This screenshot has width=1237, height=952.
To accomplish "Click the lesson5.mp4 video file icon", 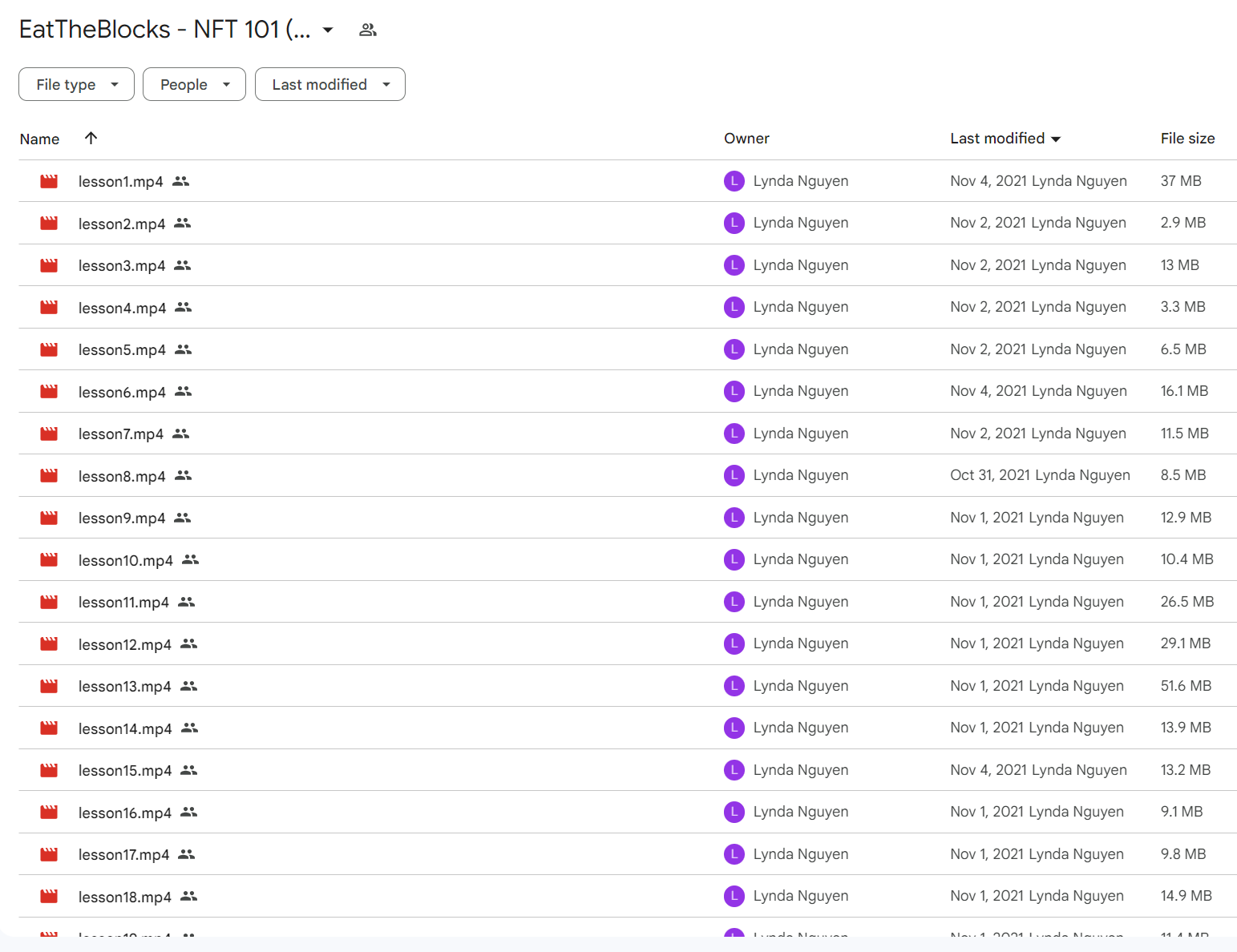I will coord(49,349).
